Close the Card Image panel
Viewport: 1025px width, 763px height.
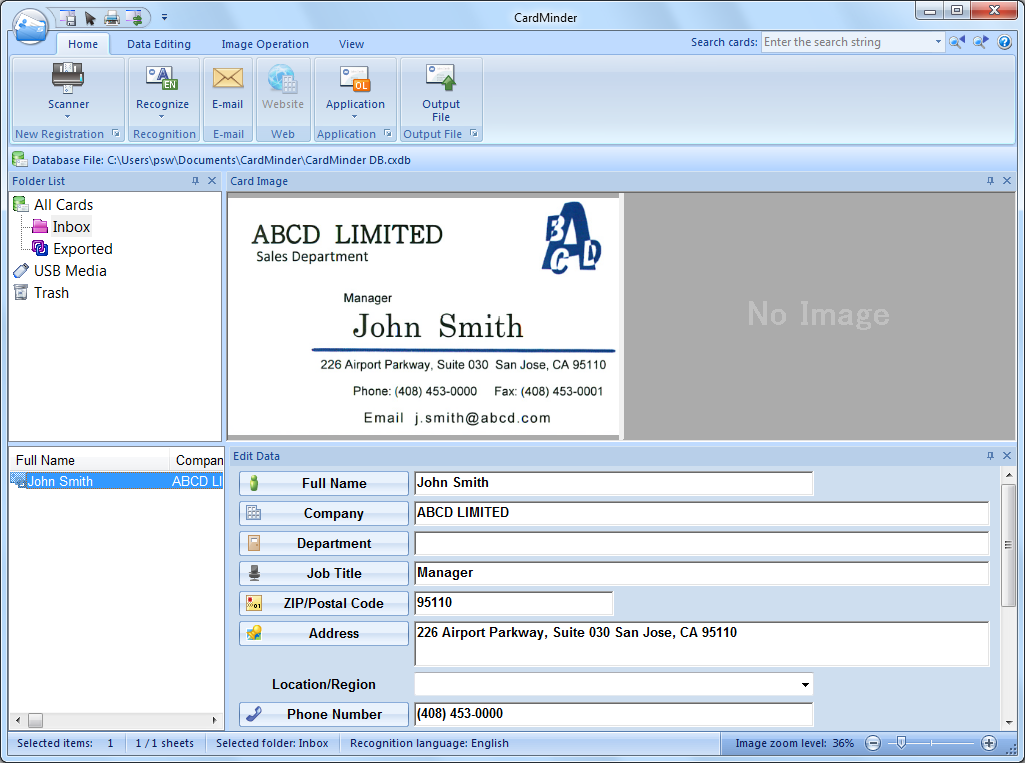(1007, 181)
